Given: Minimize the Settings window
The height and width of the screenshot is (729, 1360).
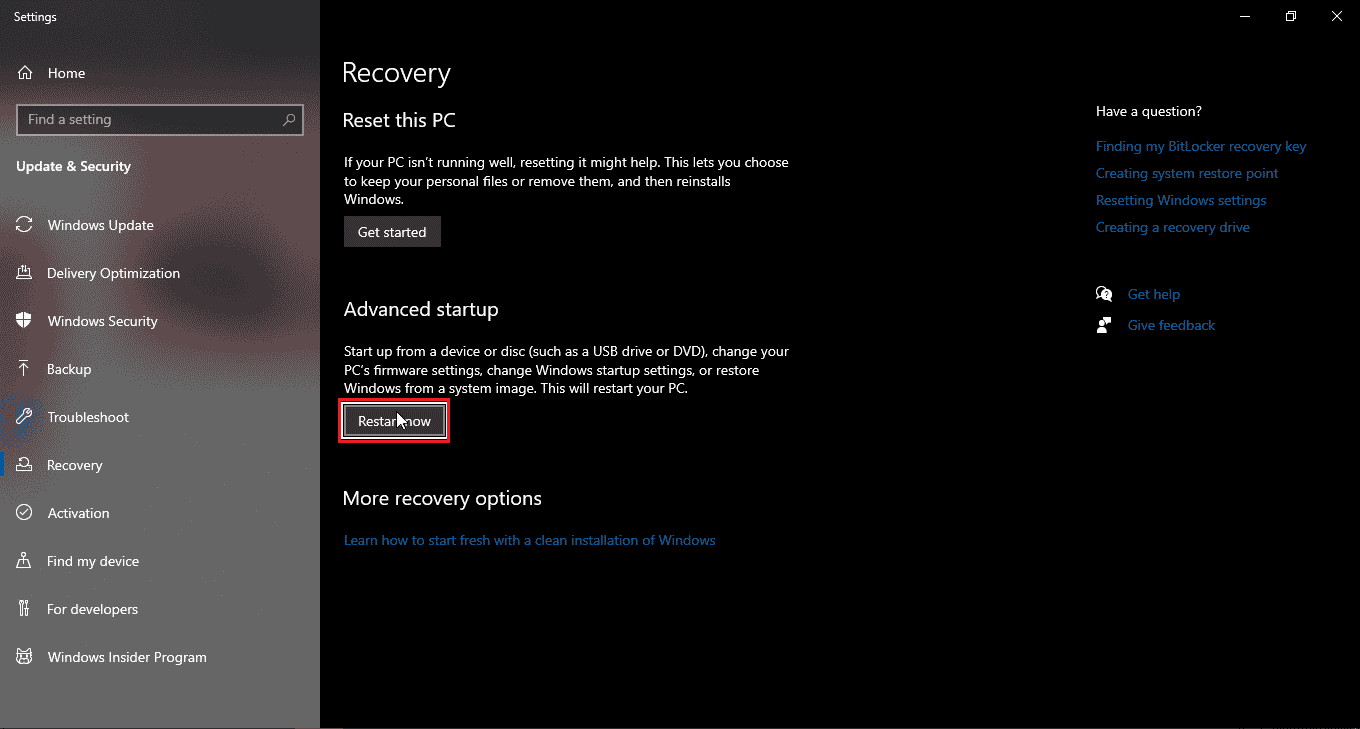Looking at the screenshot, I should (x=1245, y=16).
